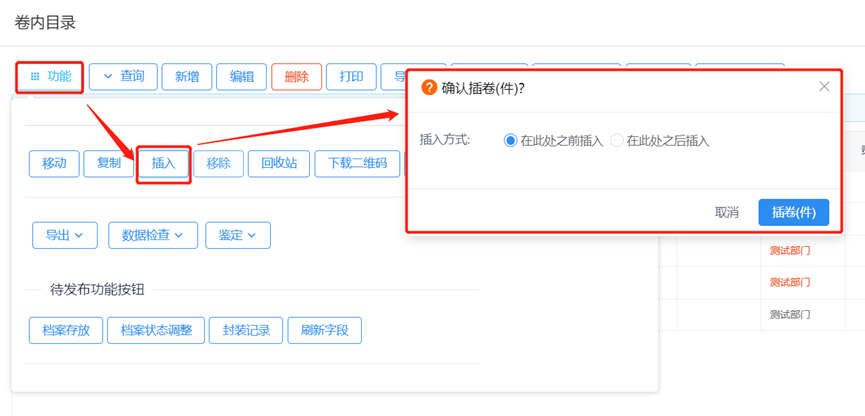Click the highlighted 插入 button
Screen dimensions: 865x416
pos(164,163)
